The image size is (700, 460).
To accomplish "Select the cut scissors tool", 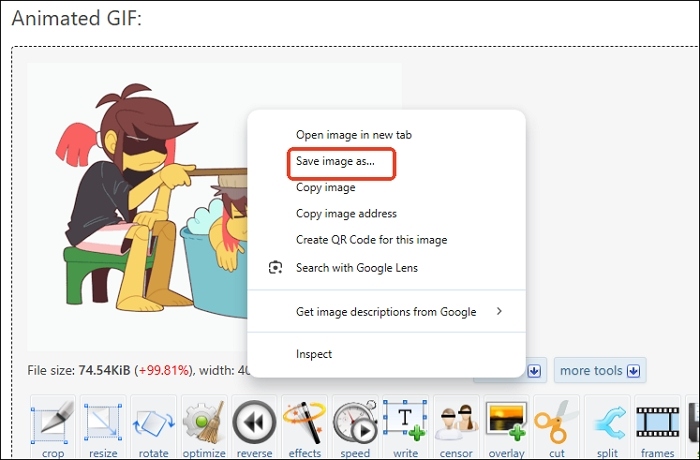I will pyautogui.click(x=556, y=424).
